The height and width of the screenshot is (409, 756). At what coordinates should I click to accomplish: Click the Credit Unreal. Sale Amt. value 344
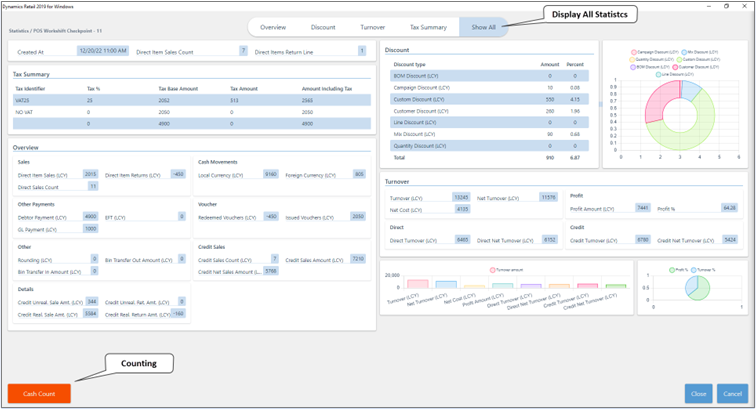(x=92, y=301)
